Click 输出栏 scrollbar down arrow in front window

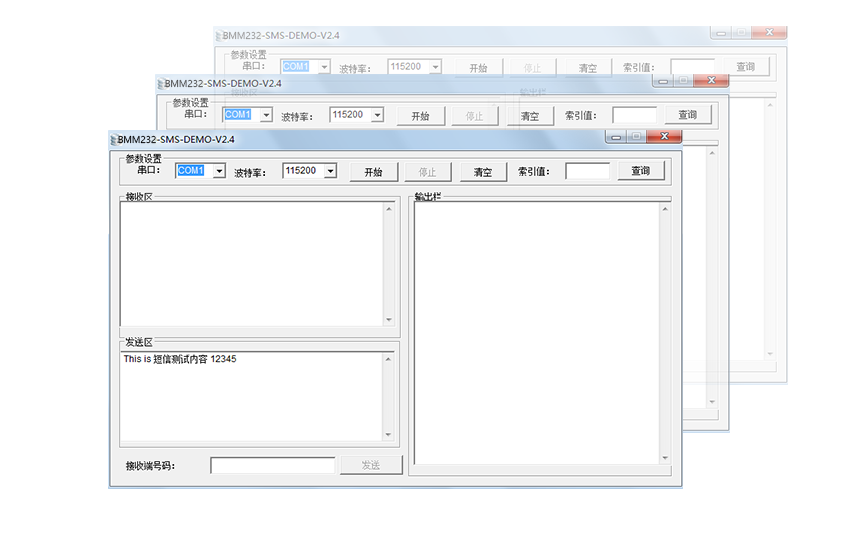[x=665, y=458]
